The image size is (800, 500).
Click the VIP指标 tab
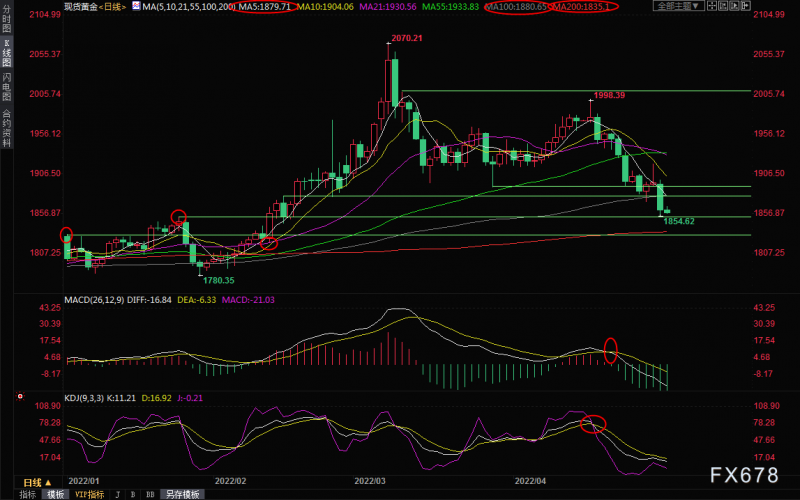(x=90, y=494)
